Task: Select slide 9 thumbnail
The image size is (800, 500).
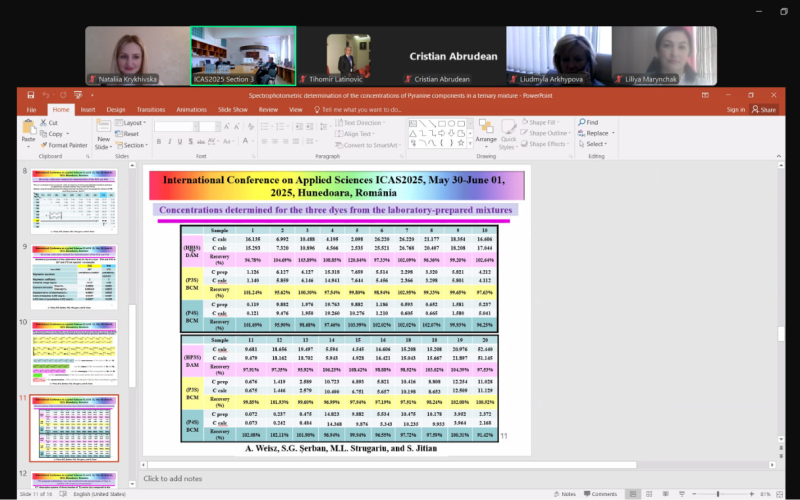Action: (74, 277)
